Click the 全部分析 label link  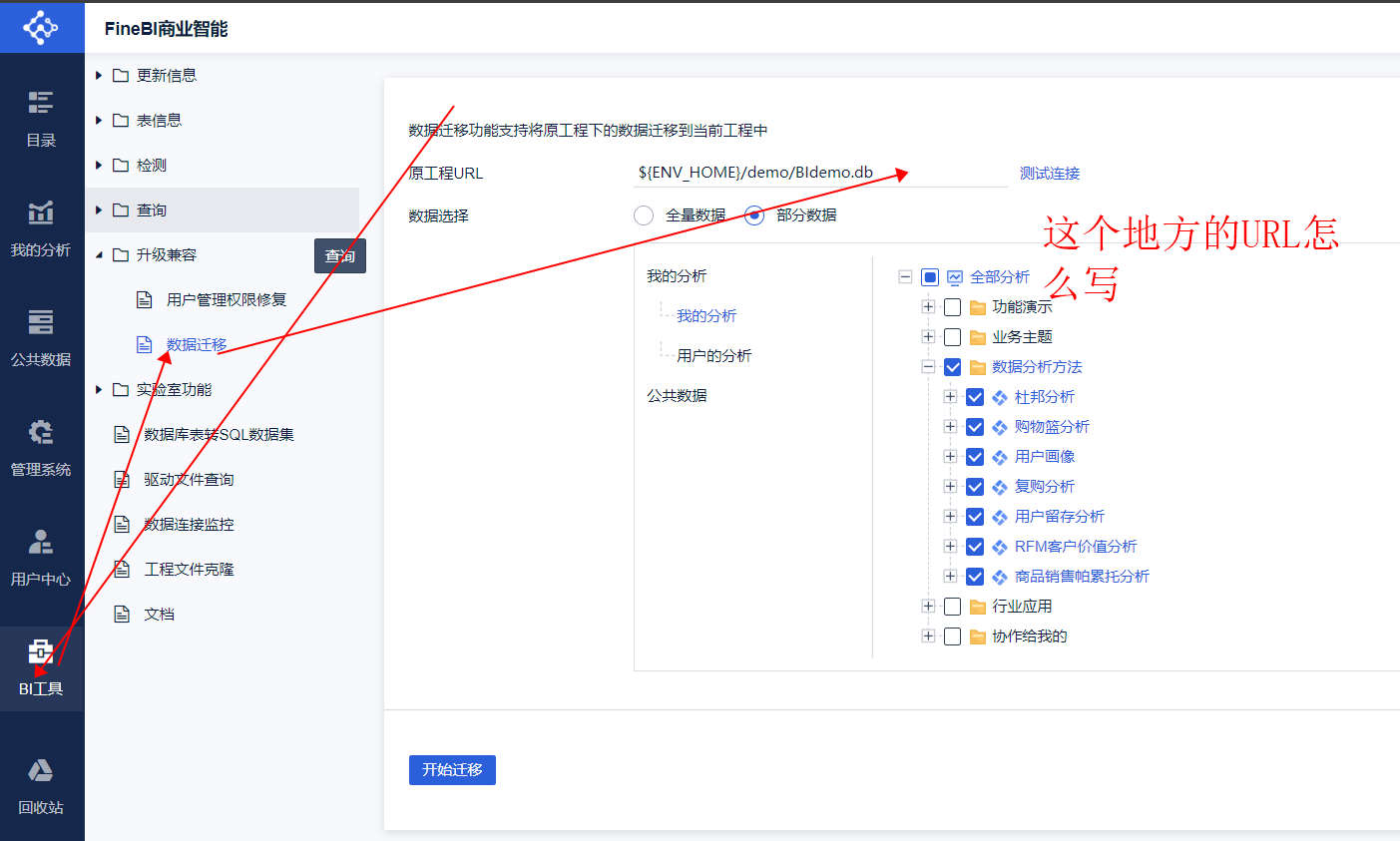pyautogui.click(x=1000, y=277)
